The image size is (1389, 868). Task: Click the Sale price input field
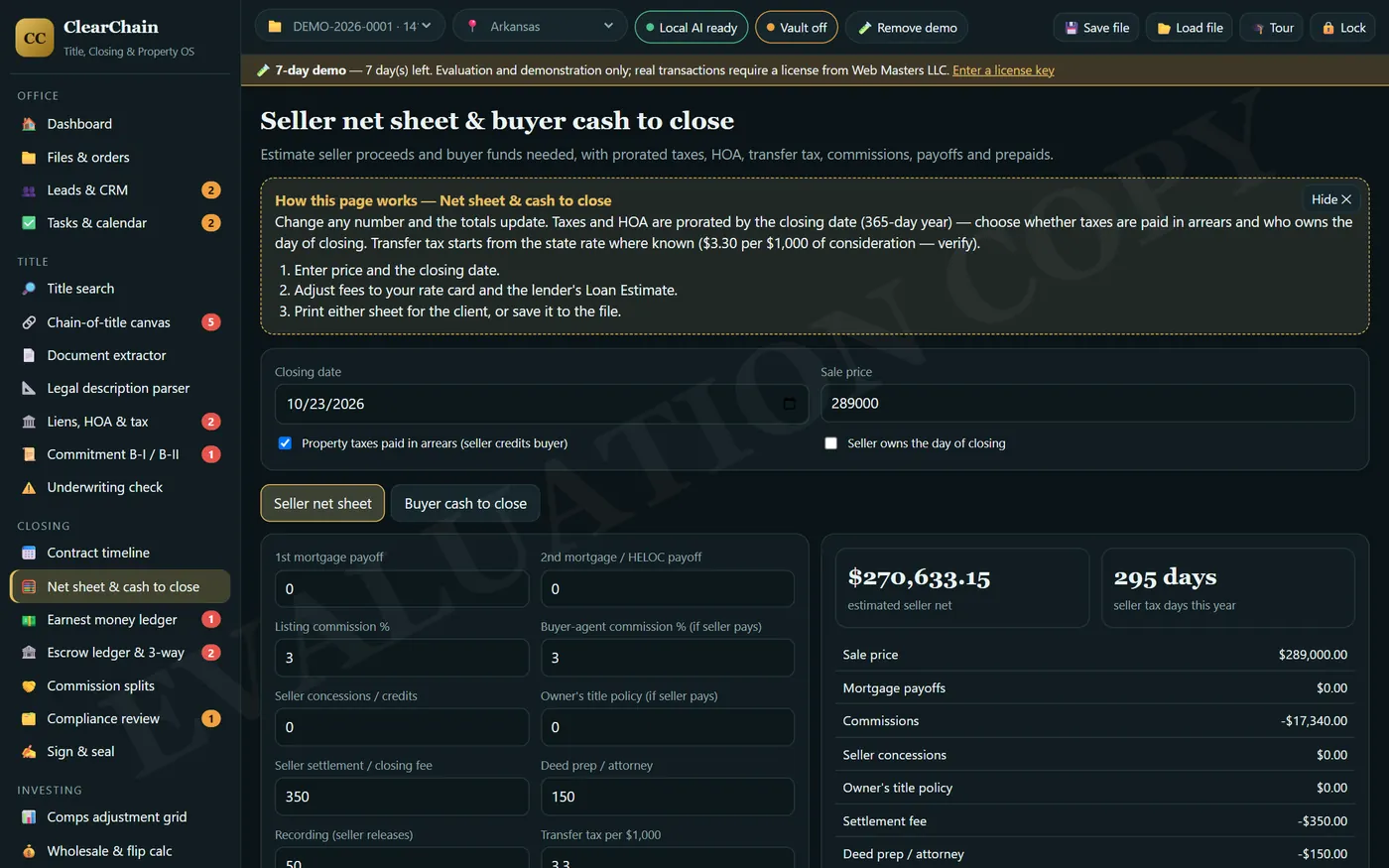(x=1087, y=404)
